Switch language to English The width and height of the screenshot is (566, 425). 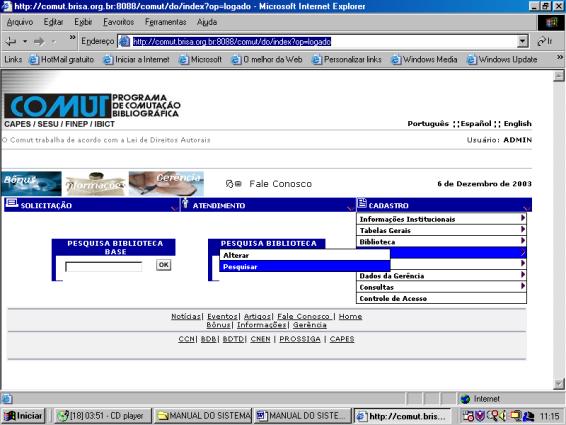[x=518, y=123]
